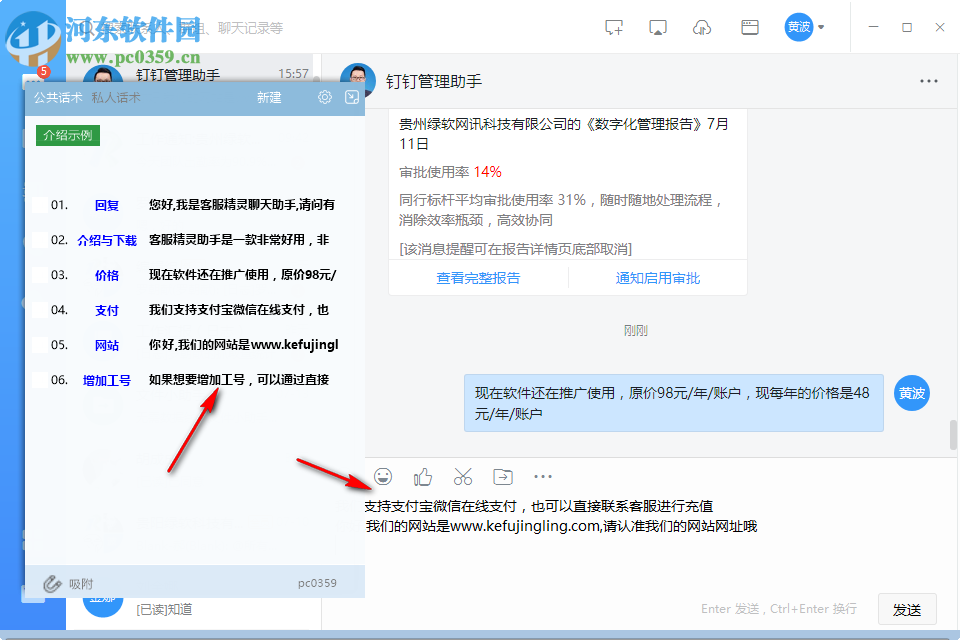The image size is (960, 640).
Task: Click the pc0359 account label in panel footer
Action: pyautogui.click(x=317, y=583)
